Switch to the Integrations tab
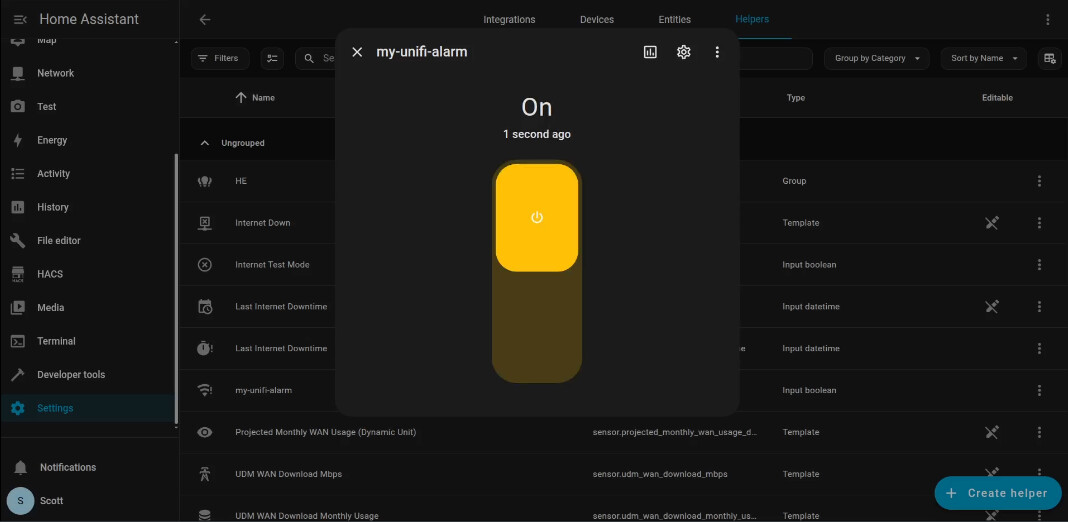This screenshot has width=1068, height=522. pyautogui.click(x=509, y=19)
